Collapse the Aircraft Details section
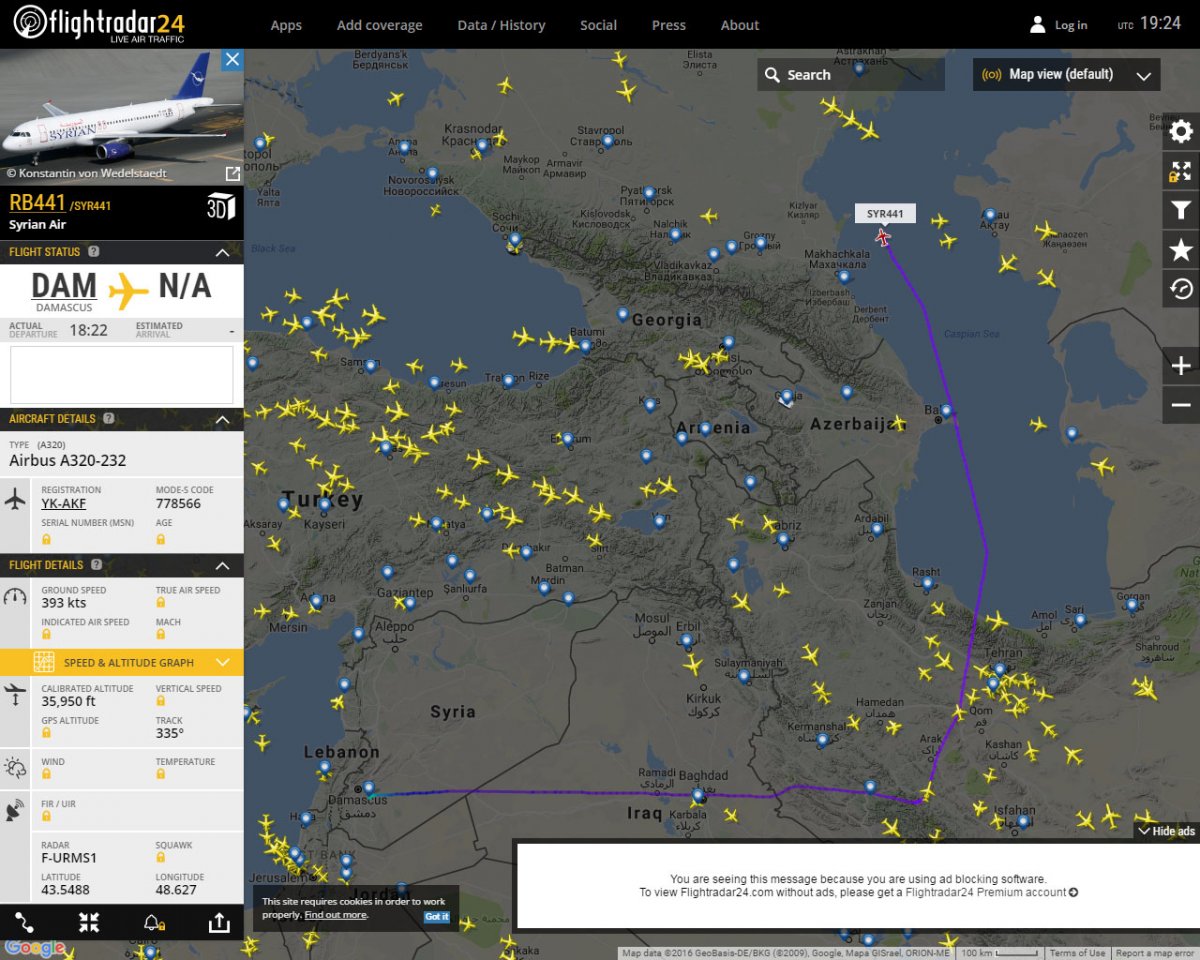 click(x=223, y=419)
